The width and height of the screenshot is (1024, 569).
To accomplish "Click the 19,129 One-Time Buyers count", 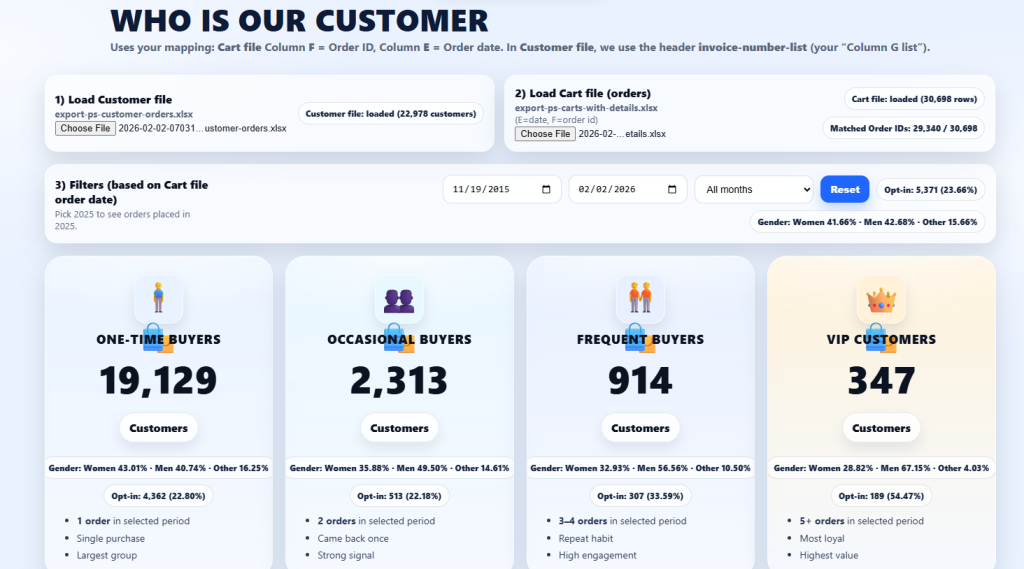I will 158,381.
